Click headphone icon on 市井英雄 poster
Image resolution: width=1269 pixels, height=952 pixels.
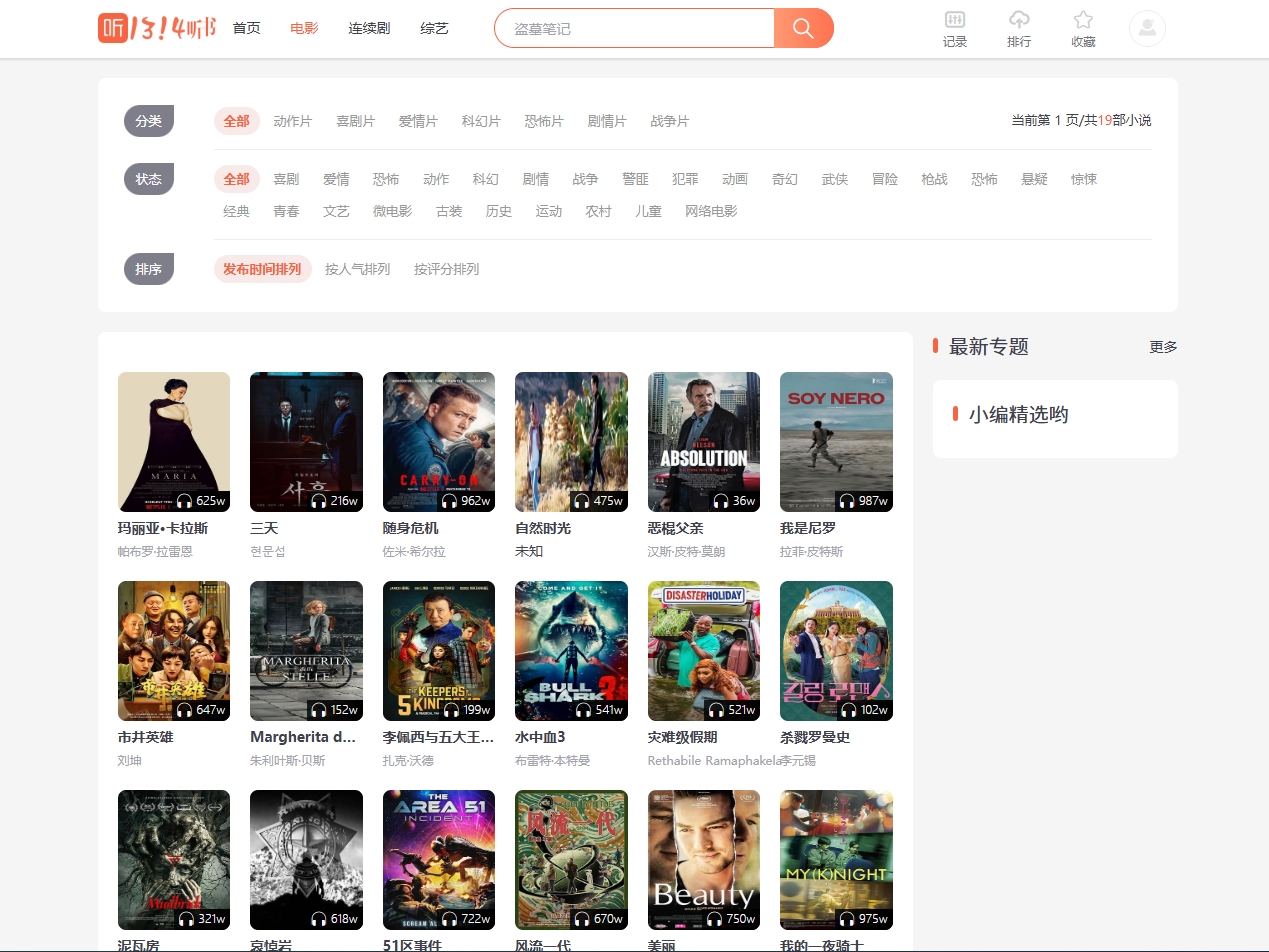pyautogui.click(x=185, y=710)
